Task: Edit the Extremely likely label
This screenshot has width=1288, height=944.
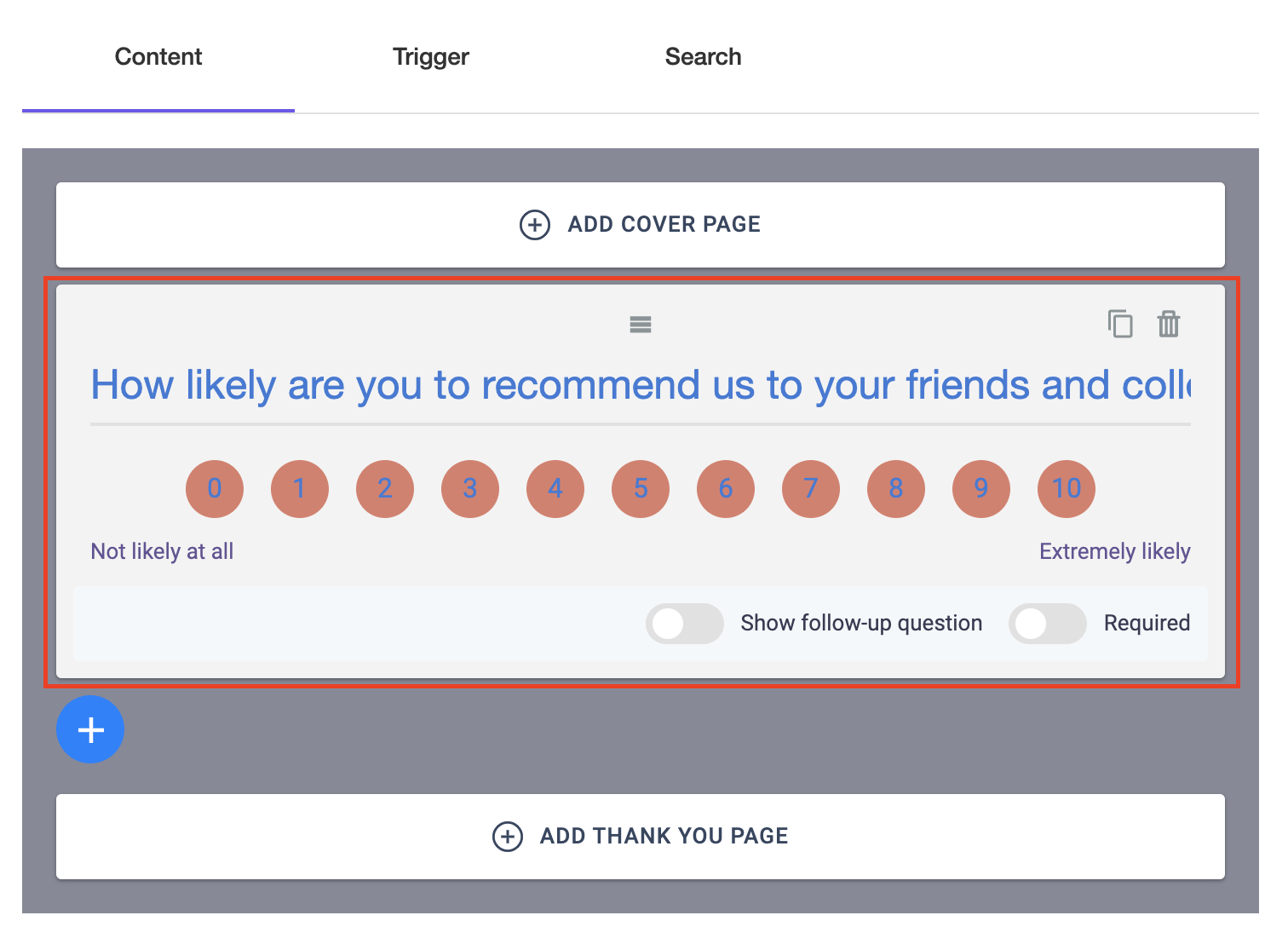Action: click(1115, 552)
